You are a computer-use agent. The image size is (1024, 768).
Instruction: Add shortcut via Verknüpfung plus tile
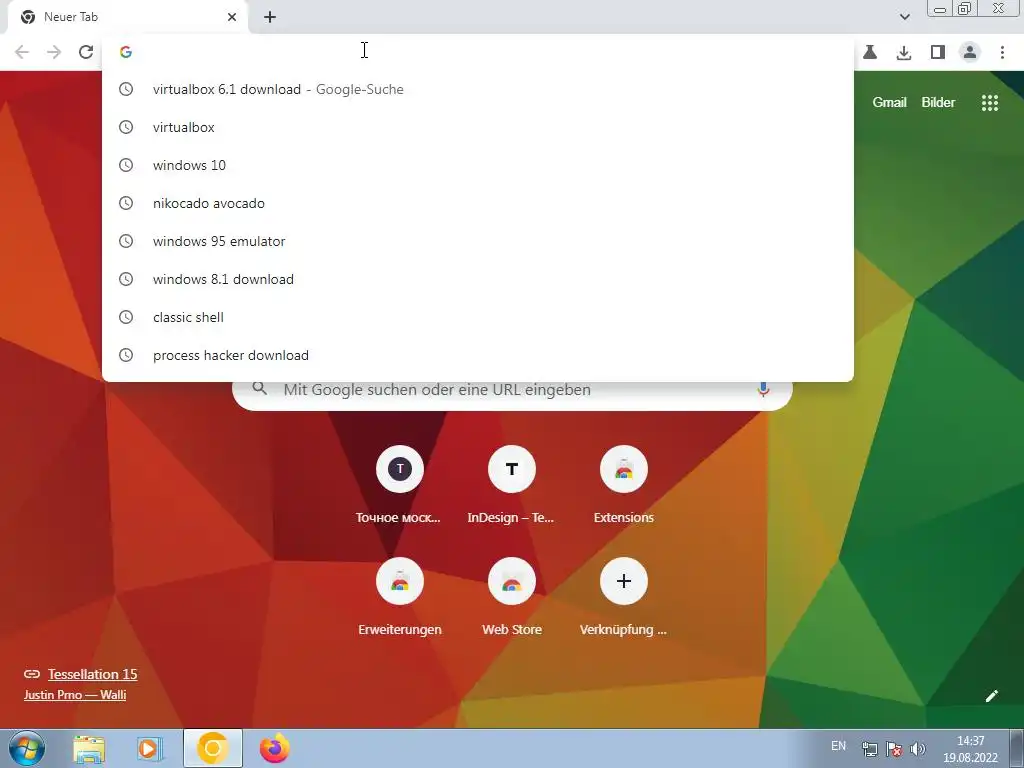click(x=624, y=597)
